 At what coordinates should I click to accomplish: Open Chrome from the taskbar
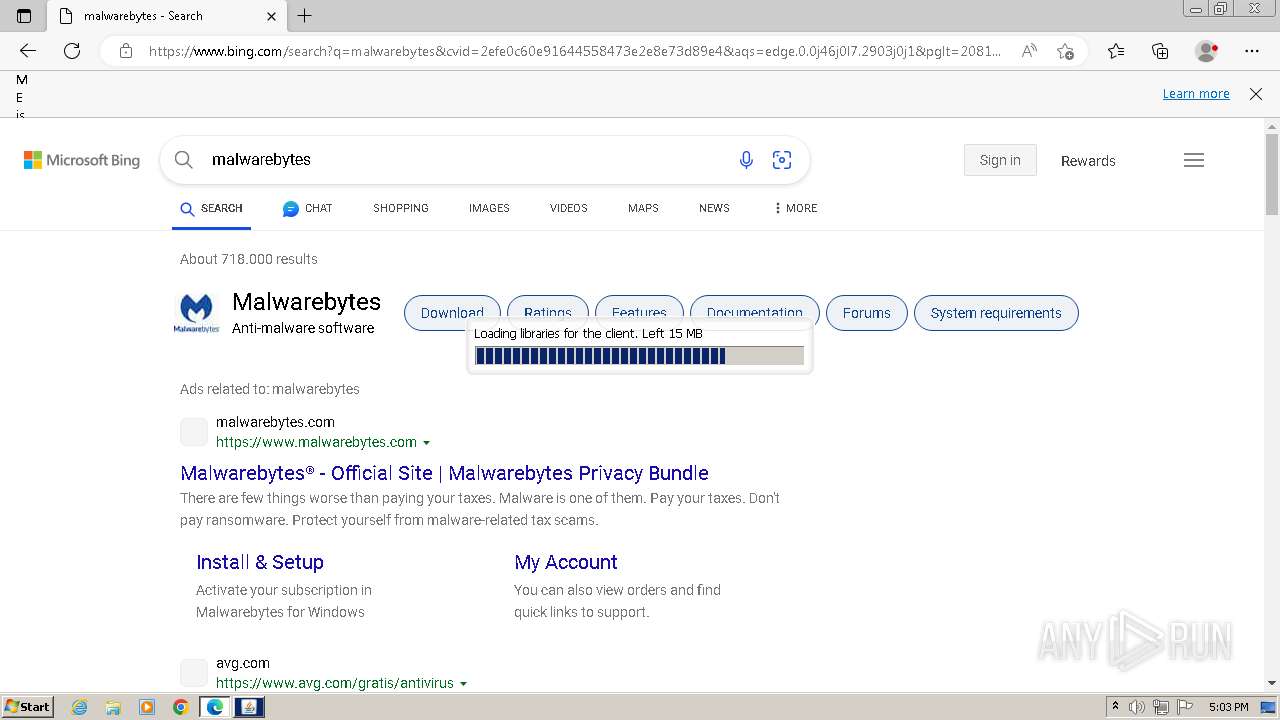(x=181, y=707)
